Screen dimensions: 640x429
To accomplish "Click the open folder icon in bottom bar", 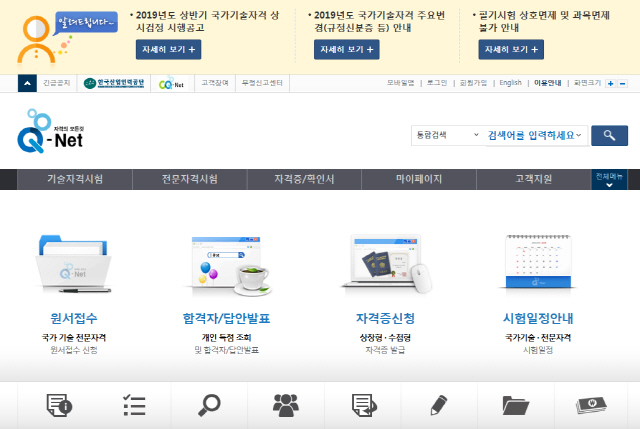I will pyautogui.click(x=515, y=405).
